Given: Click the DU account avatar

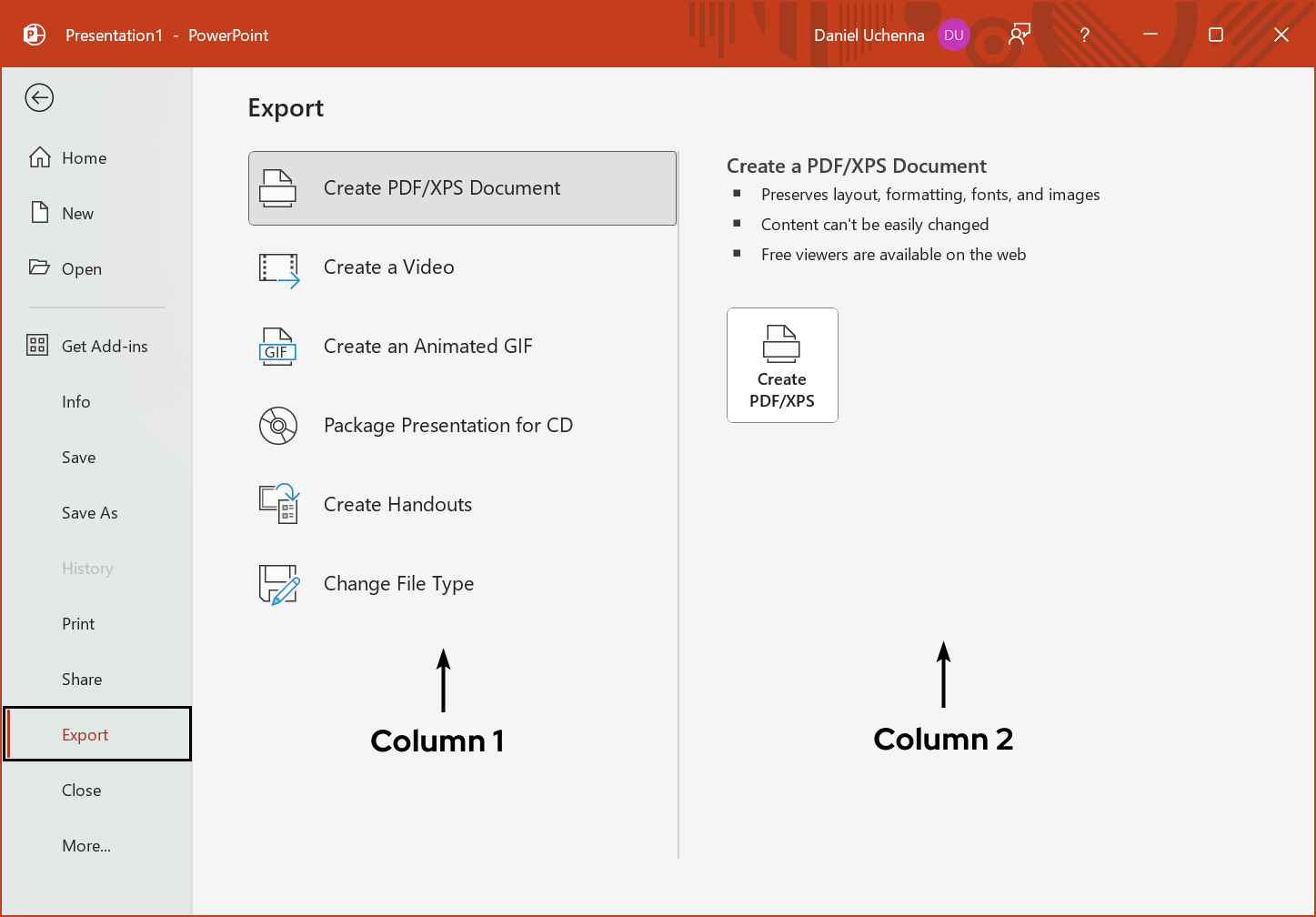Looking at the screenshot, I should pyautogui.click(x=954, y=35).
